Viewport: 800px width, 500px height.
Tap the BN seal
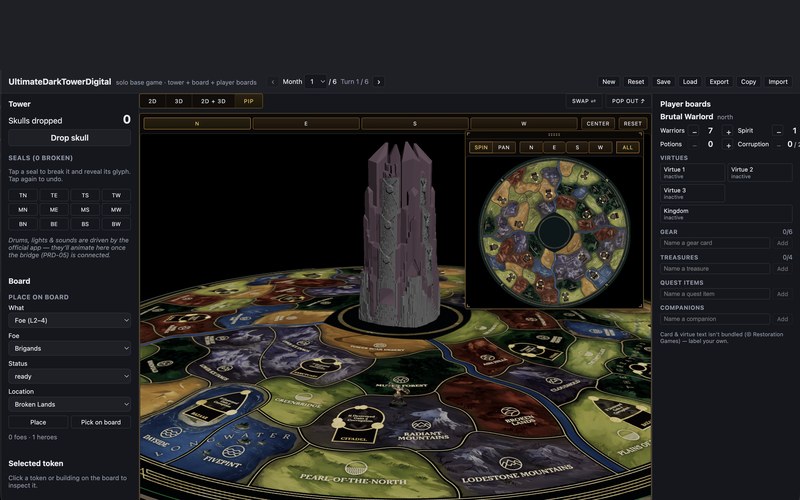pos(23,224)
